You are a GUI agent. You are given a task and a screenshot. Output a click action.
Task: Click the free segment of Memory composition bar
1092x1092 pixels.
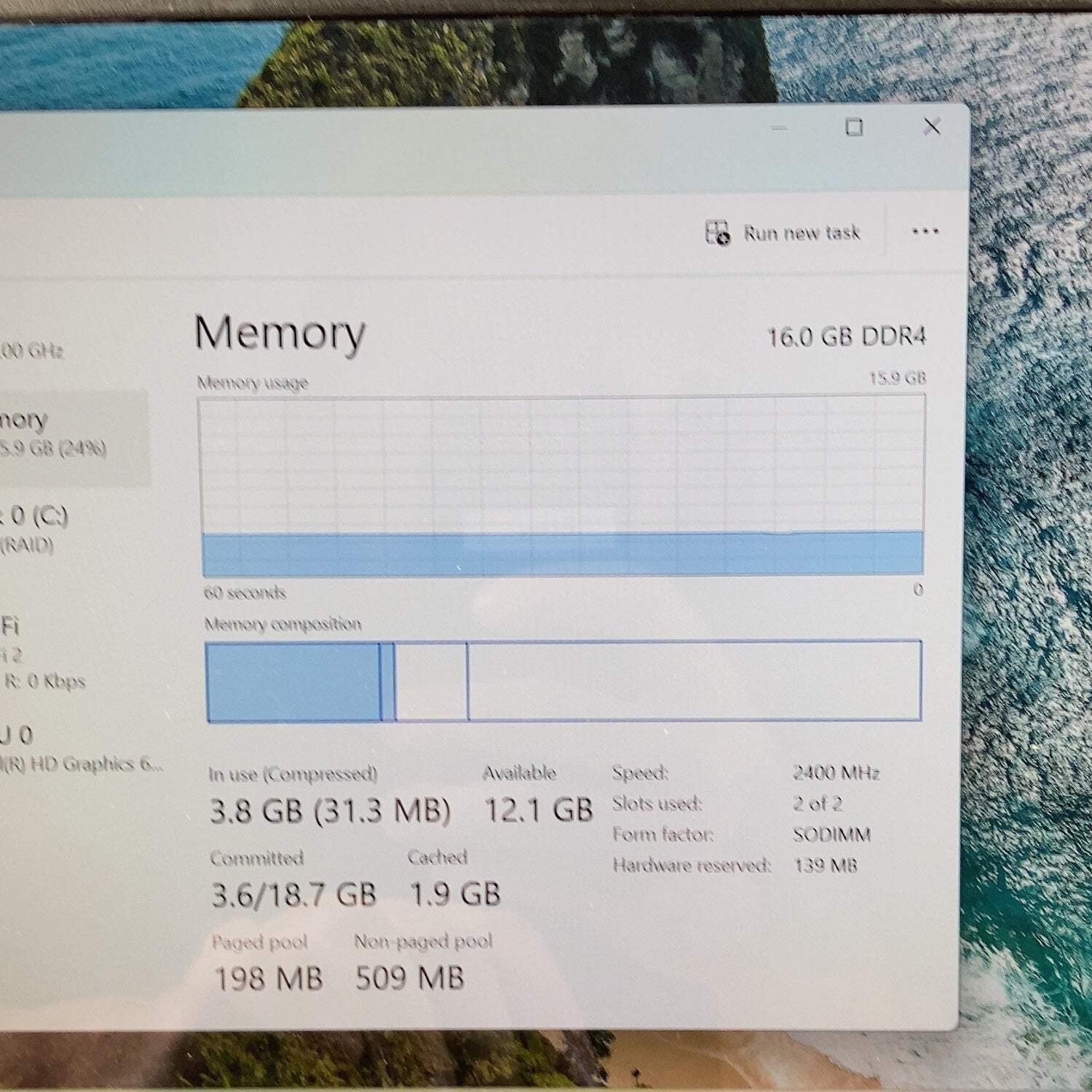point(694,681)
